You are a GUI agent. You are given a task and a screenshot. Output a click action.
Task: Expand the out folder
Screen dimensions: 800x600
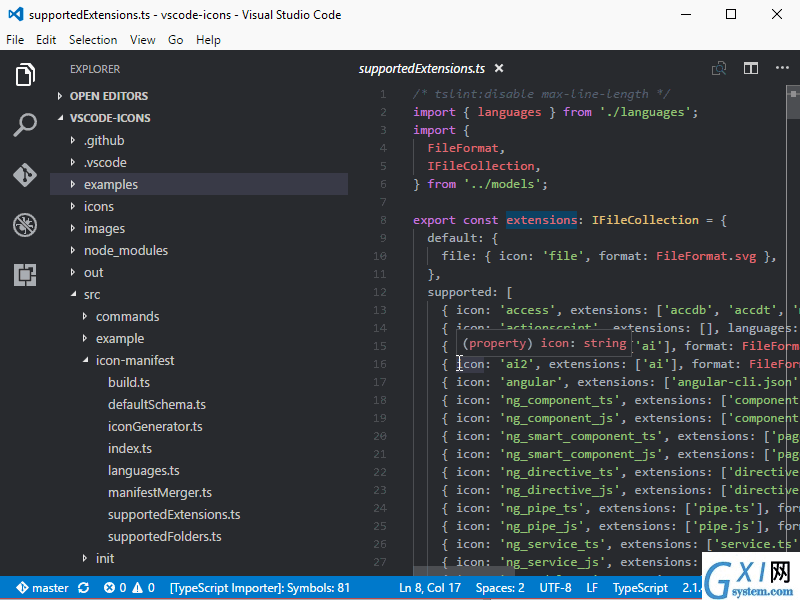(x=72, y=272)
